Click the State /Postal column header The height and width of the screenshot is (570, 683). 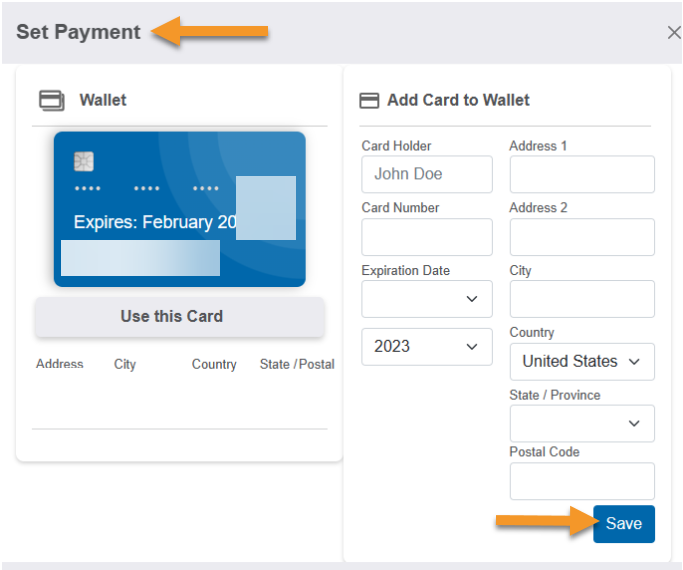pos(297,364)
